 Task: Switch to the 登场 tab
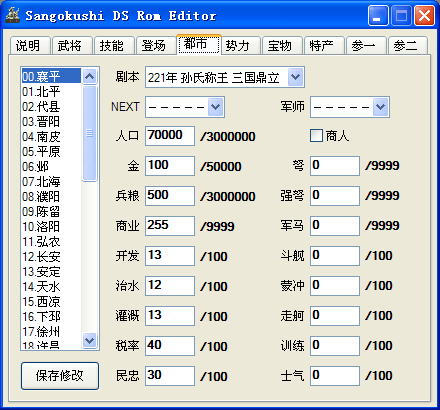coord(156,45)
